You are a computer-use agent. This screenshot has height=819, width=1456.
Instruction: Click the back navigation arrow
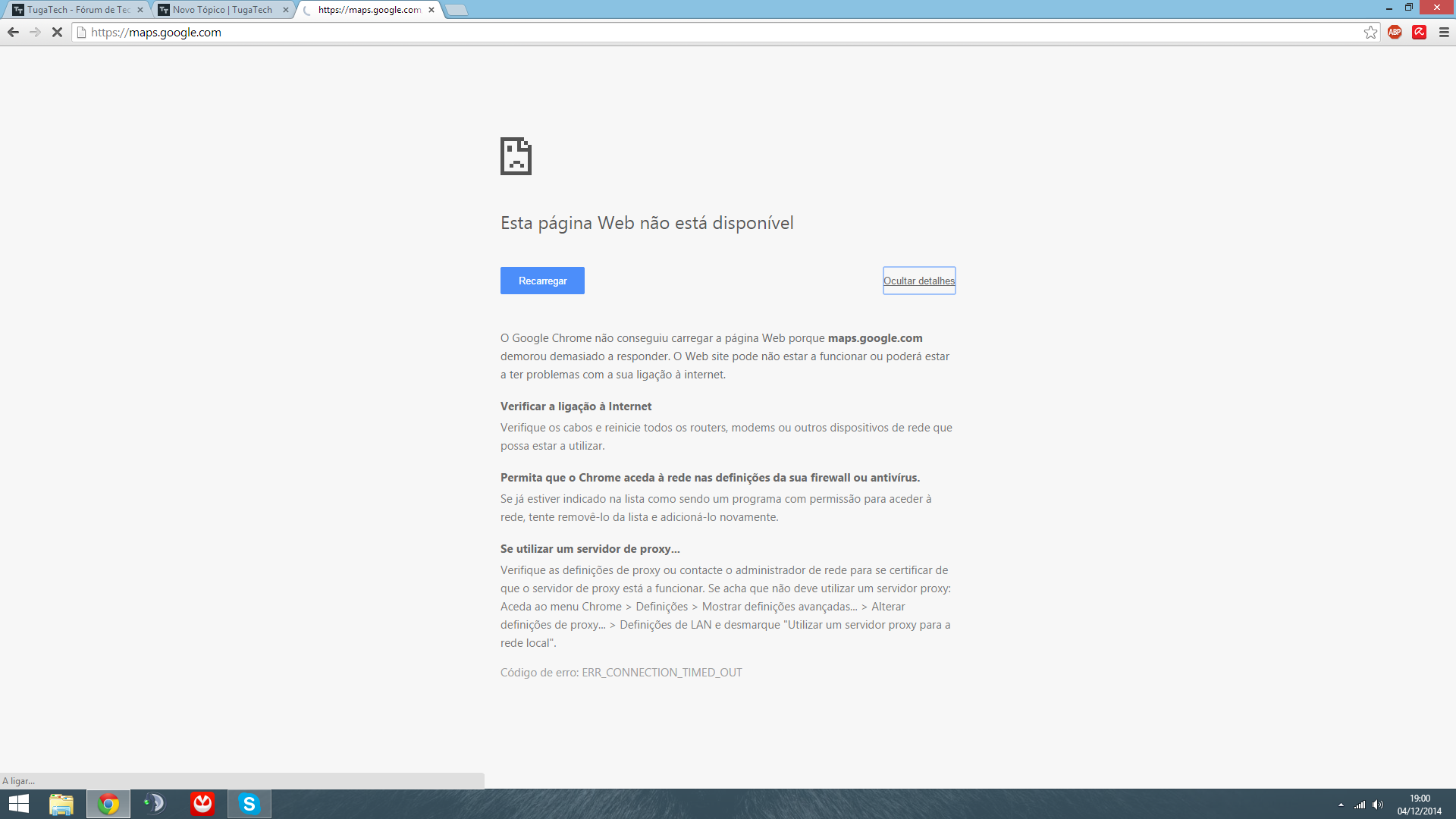(13, 32)
